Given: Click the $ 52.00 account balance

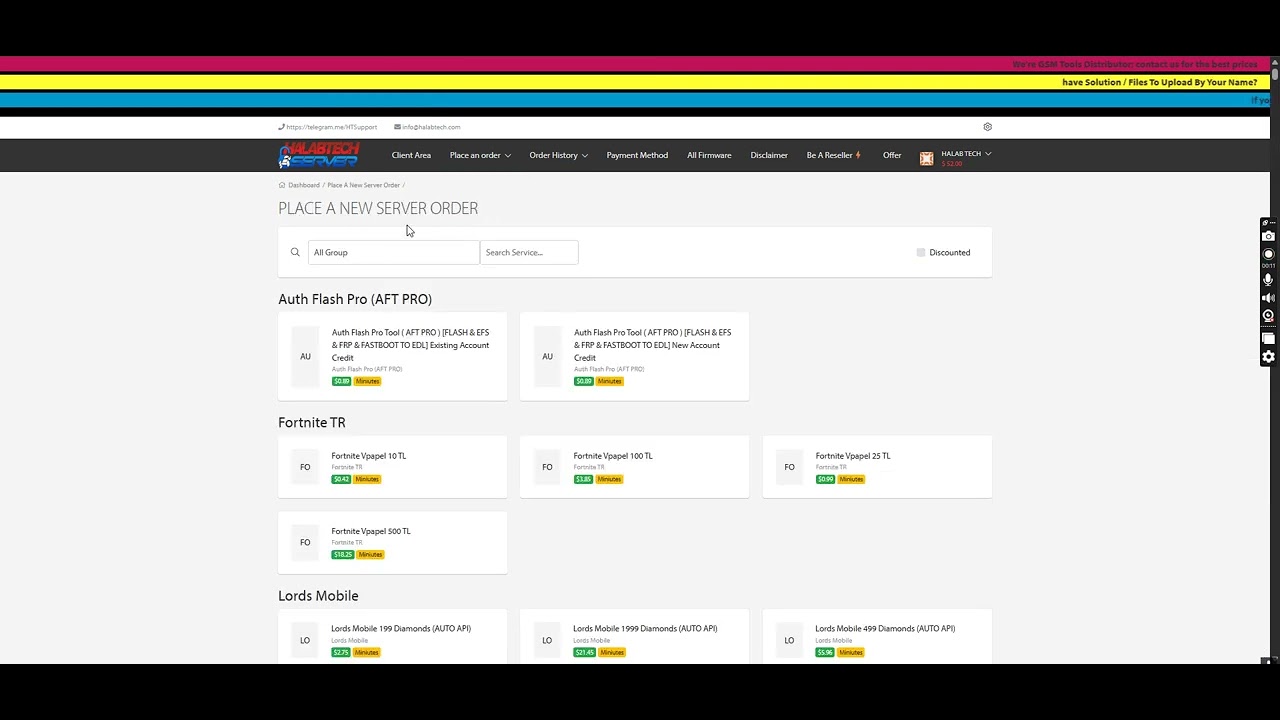Looking at the screenshot, I should pos(952,164).
